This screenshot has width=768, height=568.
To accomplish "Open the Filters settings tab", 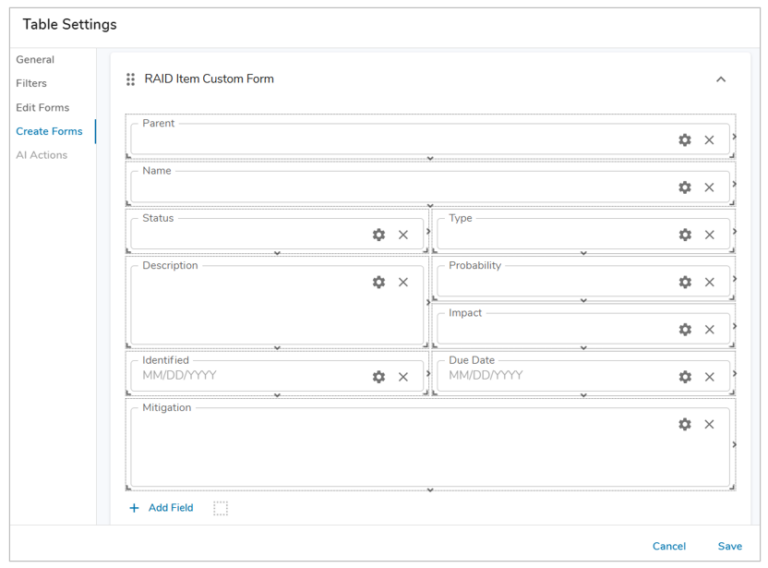I will coord(31,83).
